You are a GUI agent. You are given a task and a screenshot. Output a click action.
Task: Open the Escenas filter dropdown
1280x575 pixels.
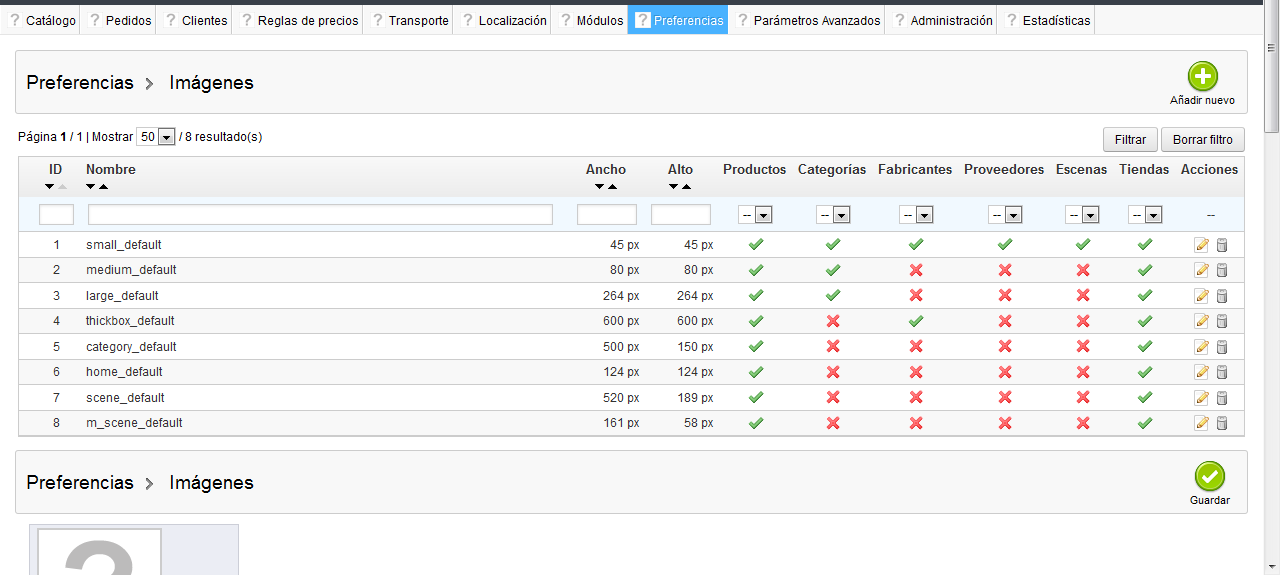[x=1082, y=215]
